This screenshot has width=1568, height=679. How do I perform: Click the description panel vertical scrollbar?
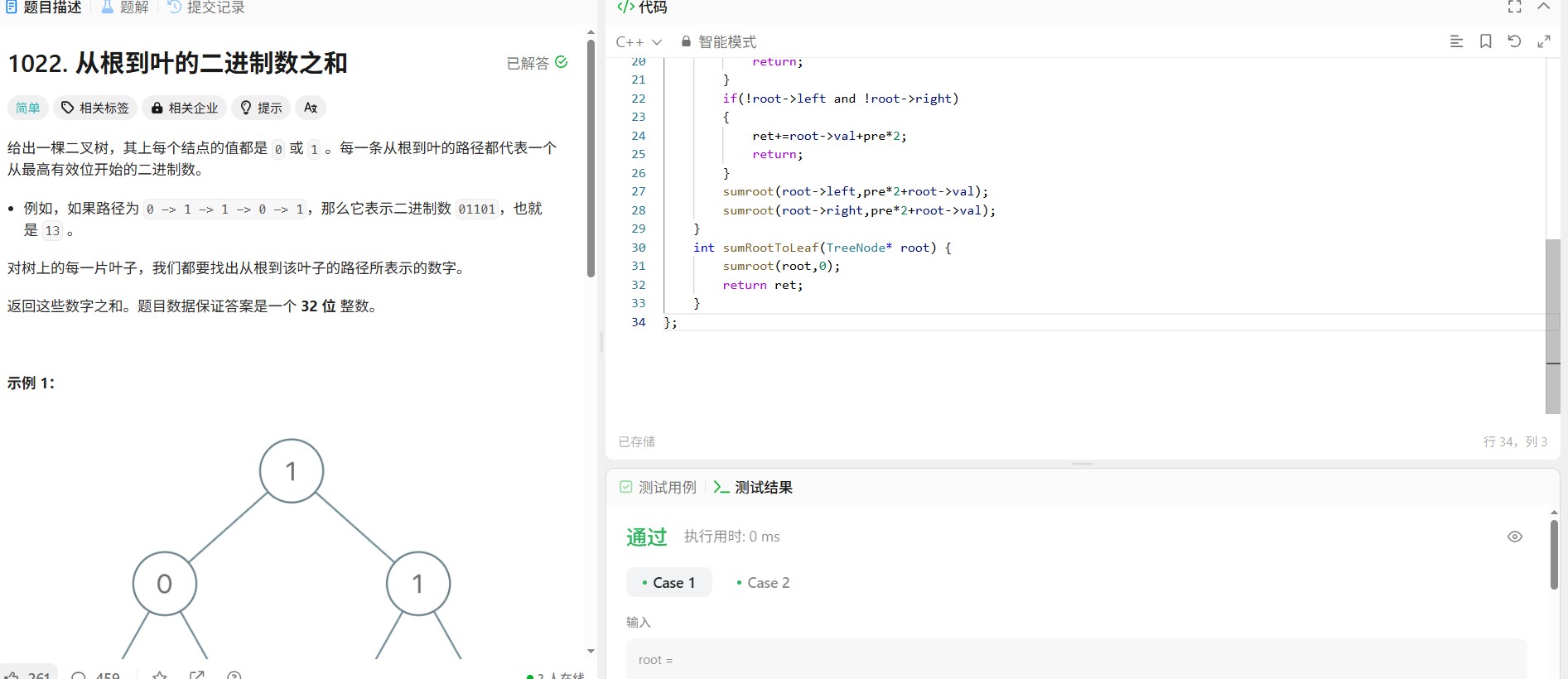pos(591,157)
